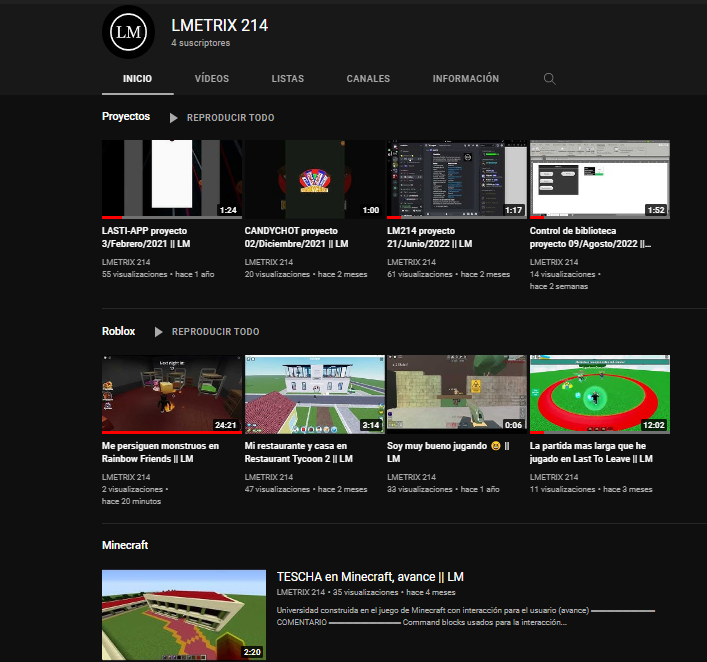The image size is (707, 662).
Task: Click LMETRIX 214 under Rainbow Friends video
Action: [126, 477]
